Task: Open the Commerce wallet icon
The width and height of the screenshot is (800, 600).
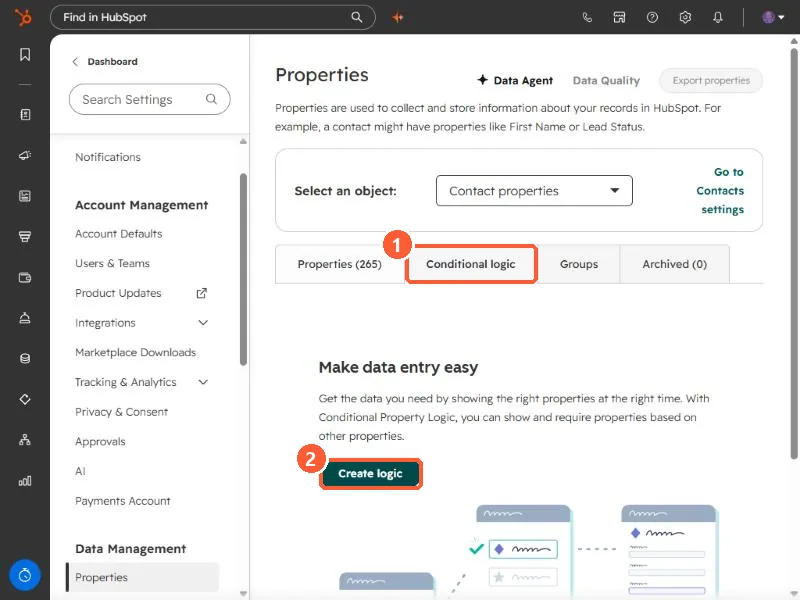Action: pos(25,278)
